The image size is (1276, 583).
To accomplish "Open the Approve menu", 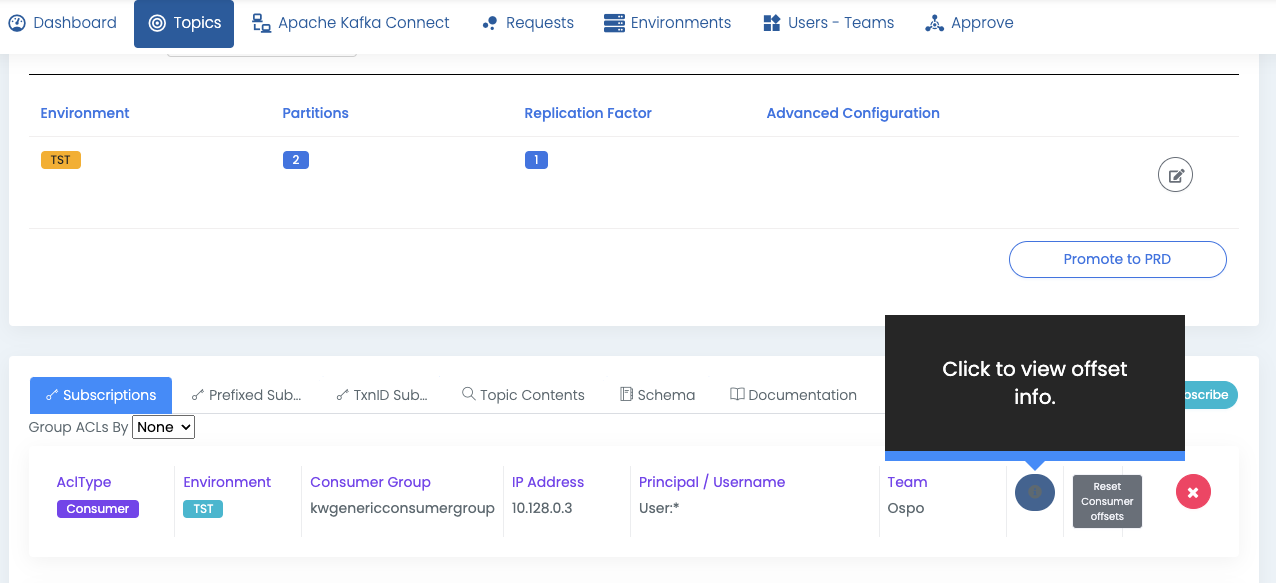I will [969, 23].
